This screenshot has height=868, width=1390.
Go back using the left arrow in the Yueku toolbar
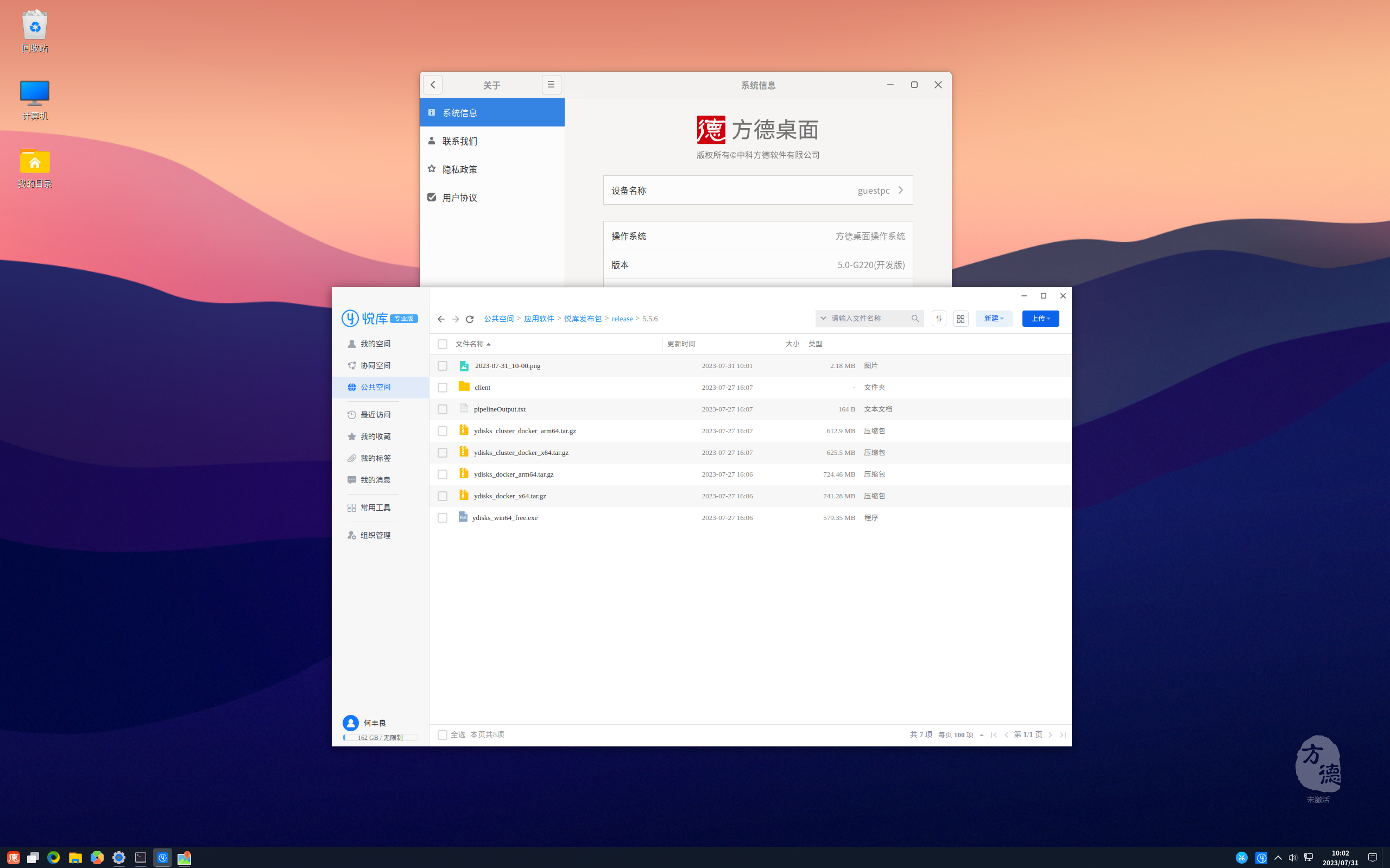pyautogui.click(x=441, y=319)
